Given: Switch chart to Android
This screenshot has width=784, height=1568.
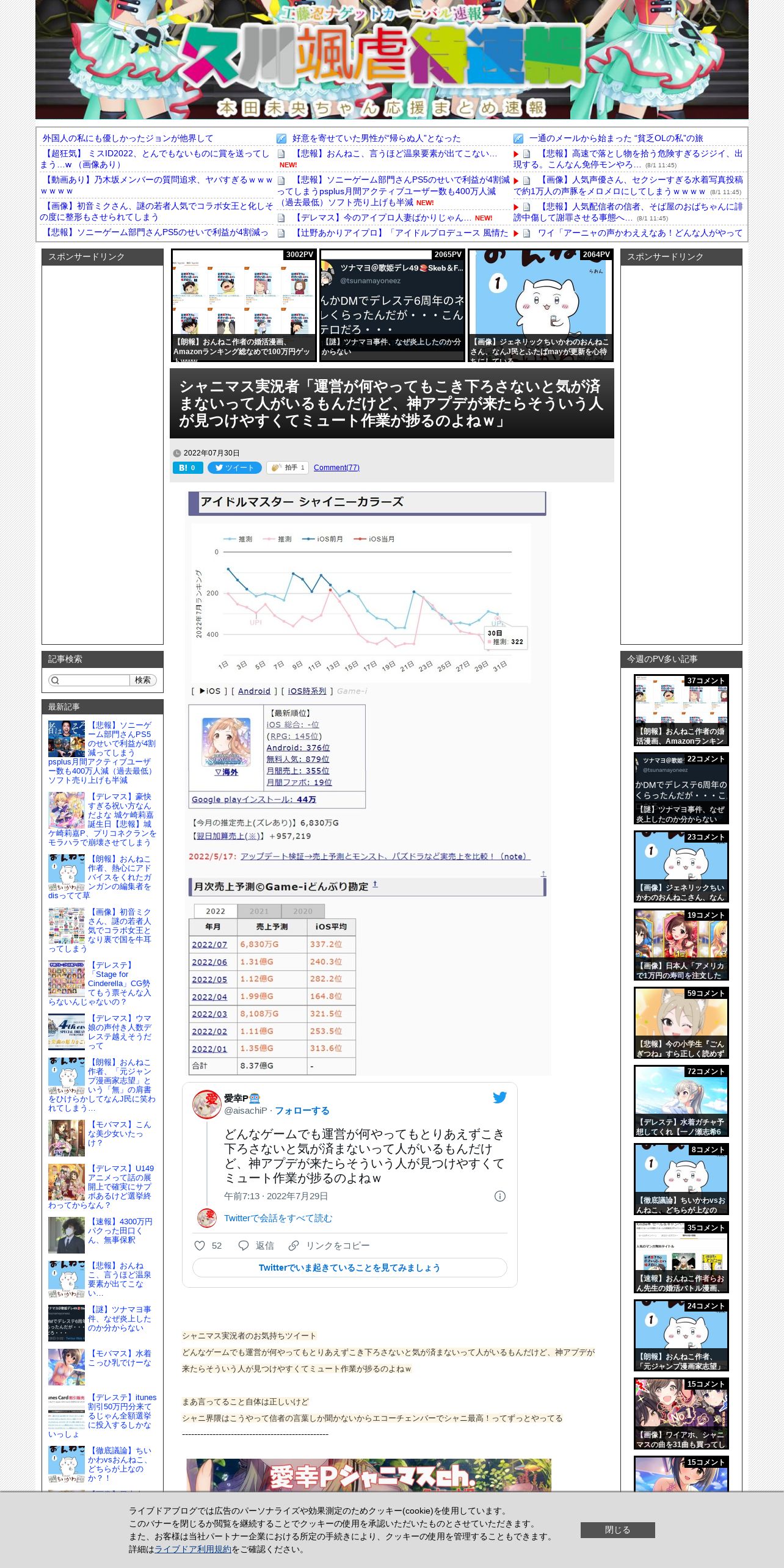Looking at the screenshot, I should point(254,691).
